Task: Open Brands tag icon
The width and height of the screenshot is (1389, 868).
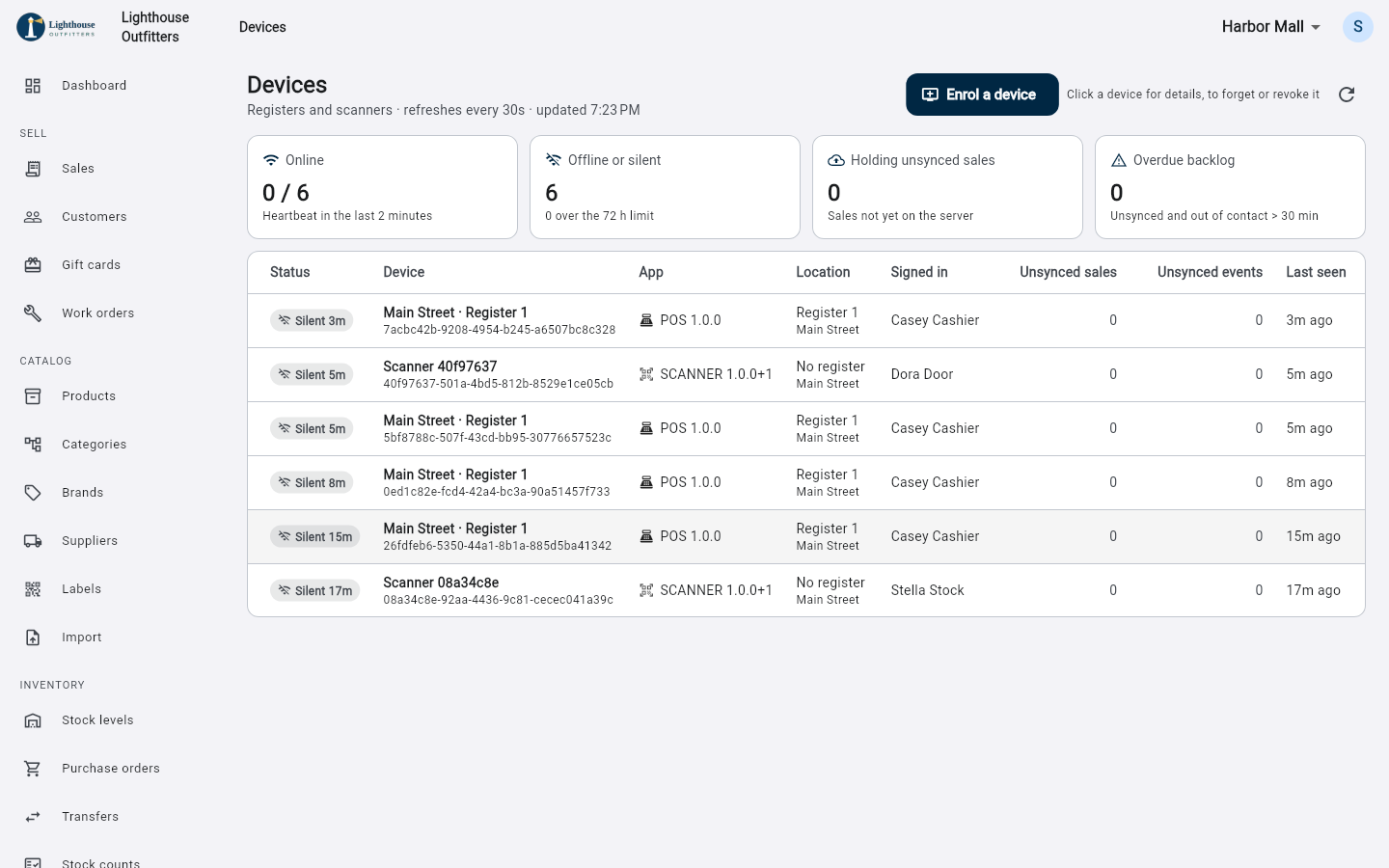Action: (33, 493)
